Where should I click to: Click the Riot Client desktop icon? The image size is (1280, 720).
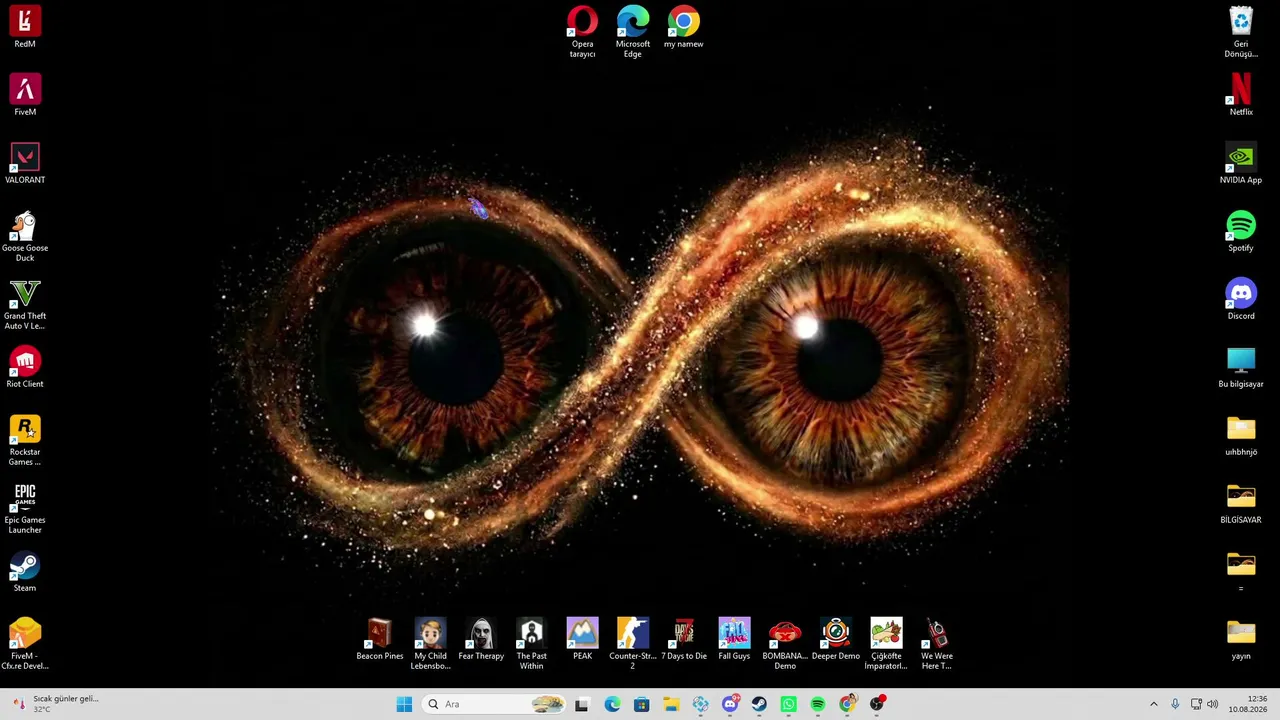25,367
